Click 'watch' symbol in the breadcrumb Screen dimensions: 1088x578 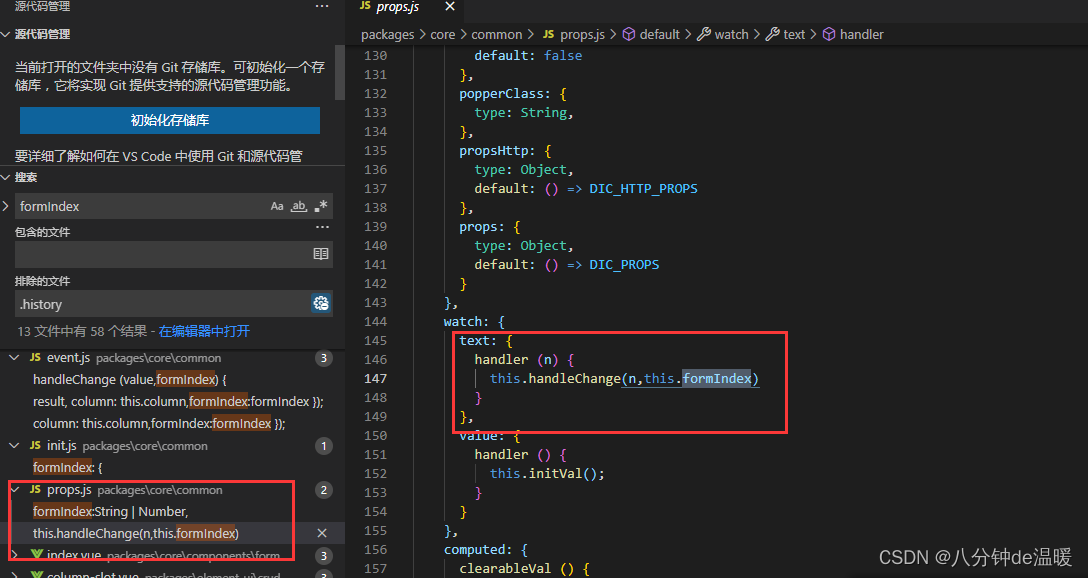point(731,35)
